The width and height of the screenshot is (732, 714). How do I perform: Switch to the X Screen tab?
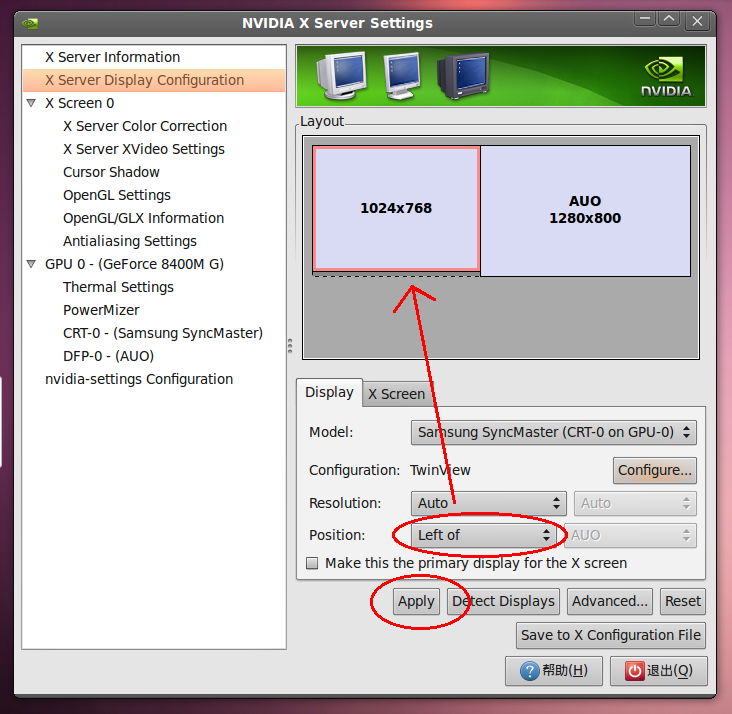pyautogui.click(x=396, y=394)
